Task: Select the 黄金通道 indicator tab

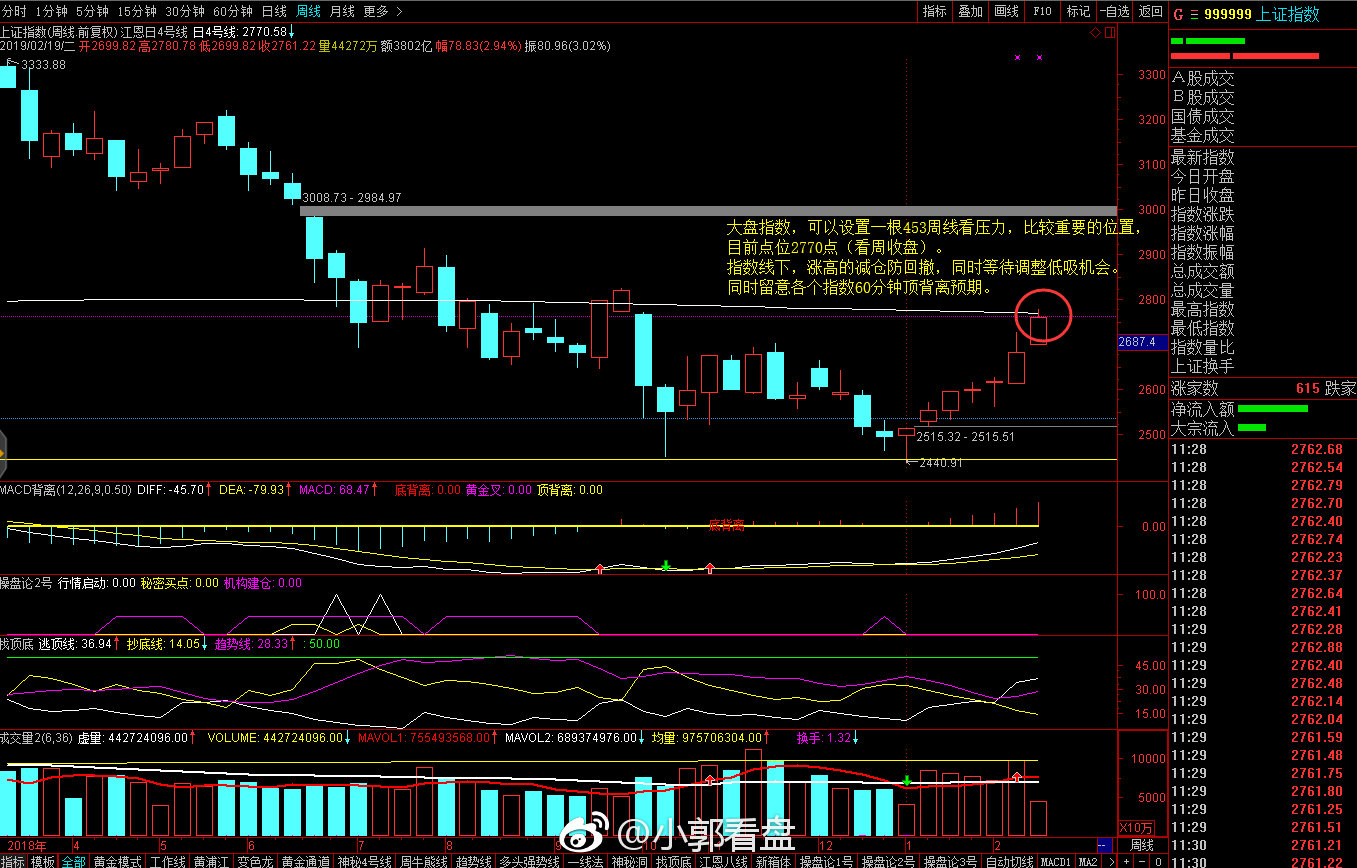Action: tap(305, 861)
